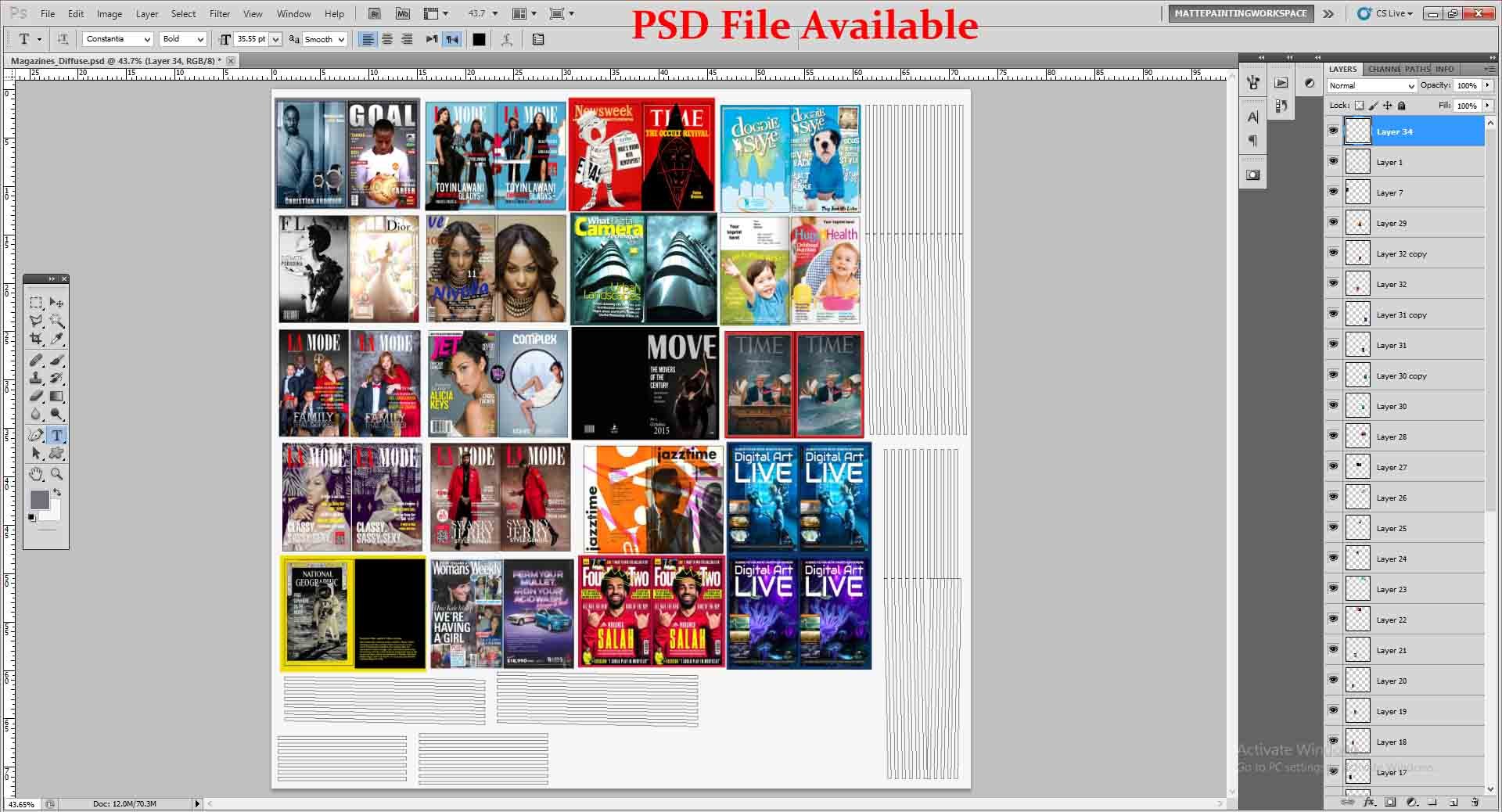
Task: Open the Brush presets panel icon
Action: (x=1253, y=82)
